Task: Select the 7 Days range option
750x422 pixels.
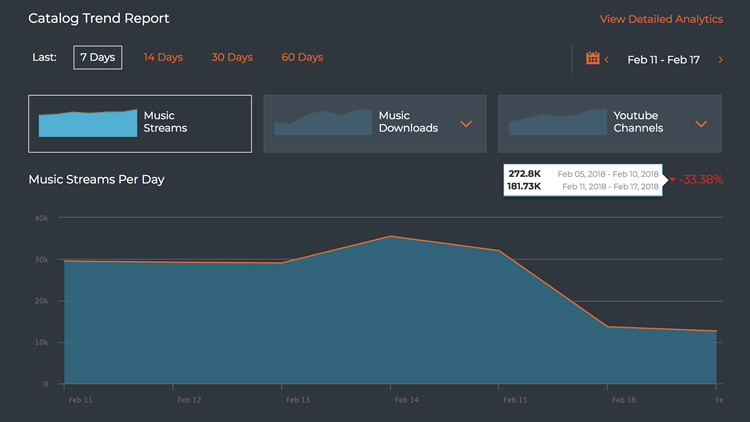Action: pos(98,57)
